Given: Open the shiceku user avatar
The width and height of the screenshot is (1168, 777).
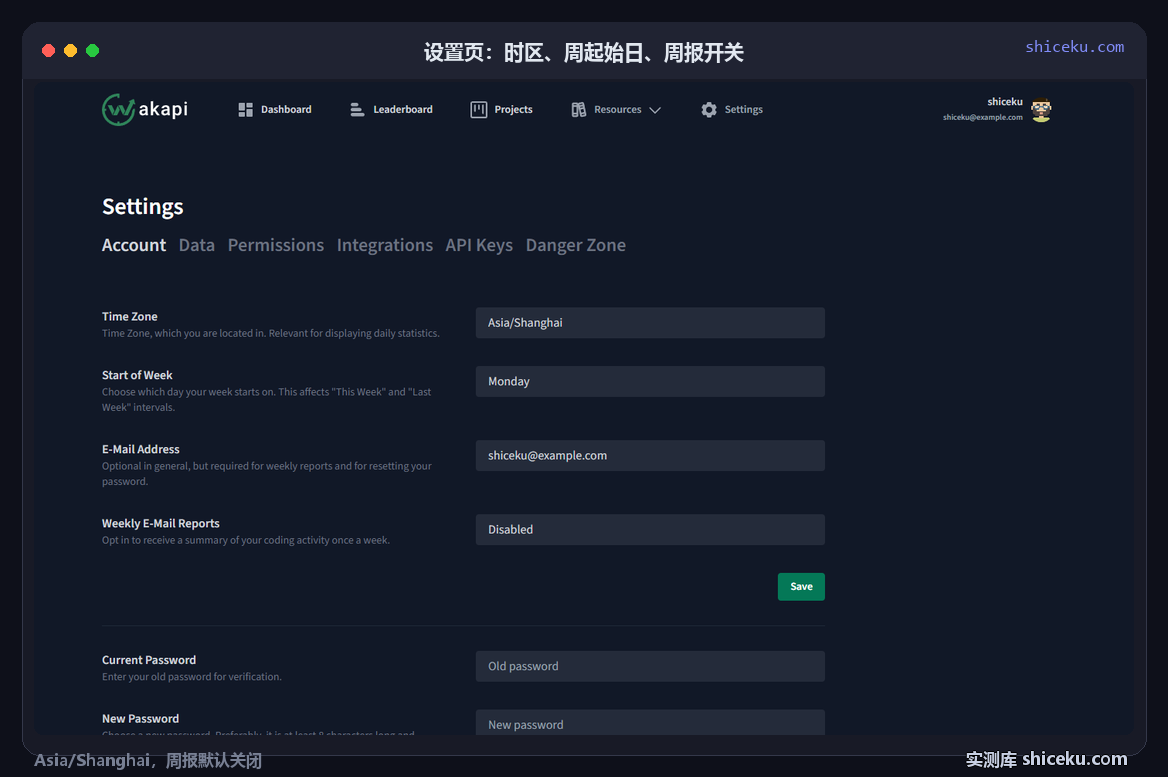Looking at the screenshot, I should [x=1041, y=110].
